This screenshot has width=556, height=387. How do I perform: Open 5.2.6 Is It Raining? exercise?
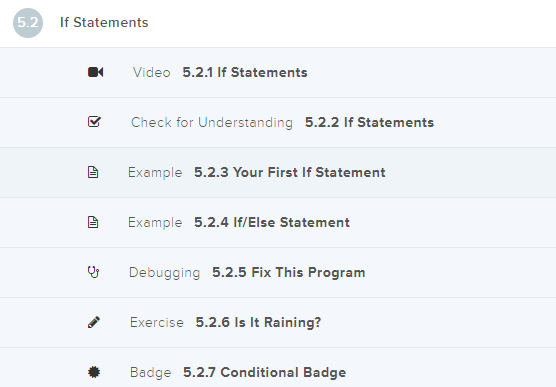pos(258,322)
